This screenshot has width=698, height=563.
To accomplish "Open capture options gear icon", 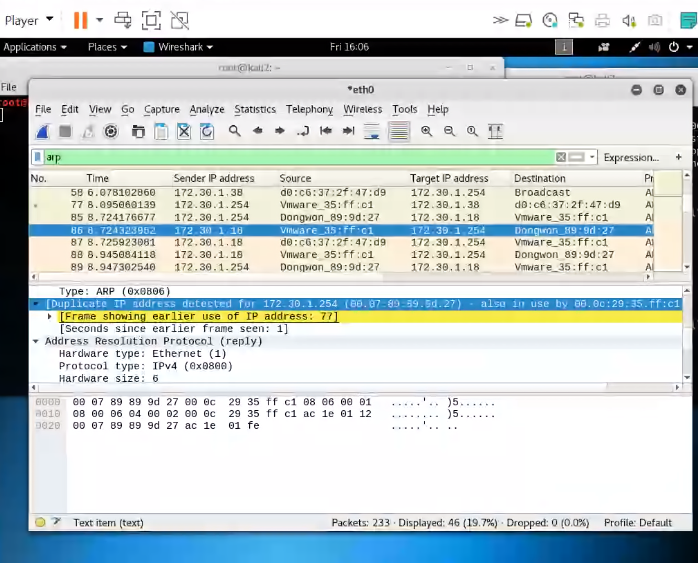I will pos(111,131).
